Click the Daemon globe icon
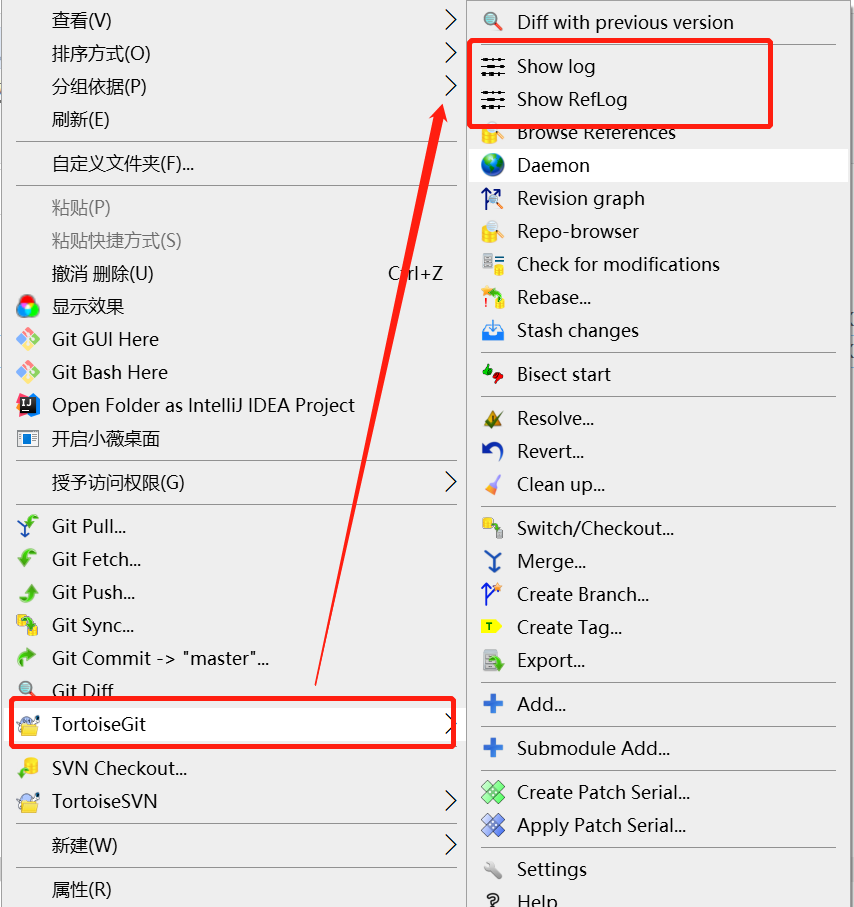 click(493, 165)
